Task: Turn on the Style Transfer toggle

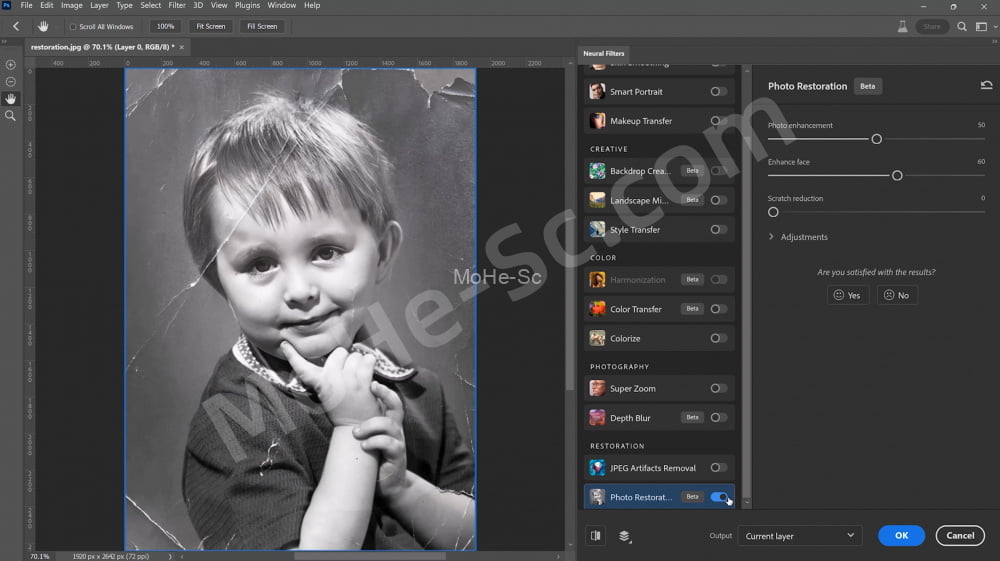Action: coord(719,230)
